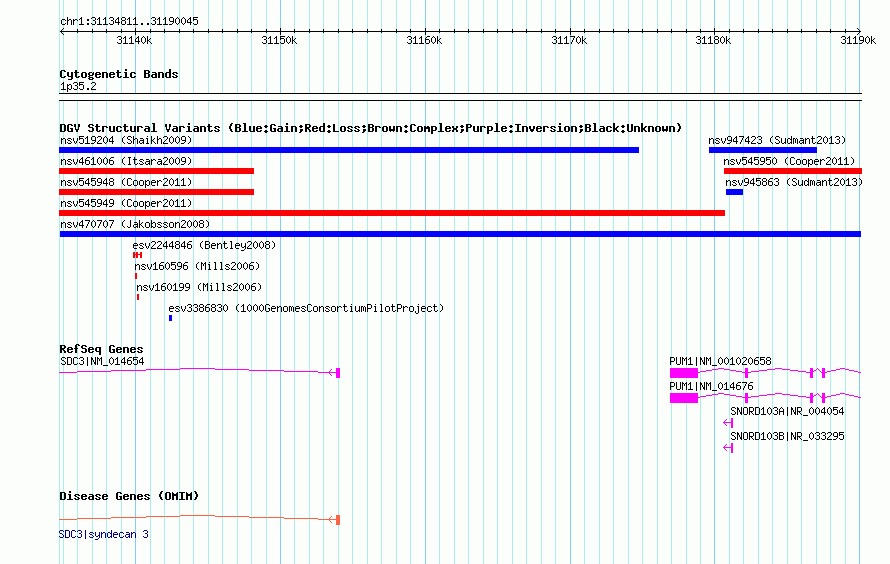Viewport: 890px width, 564px height.
Task: Select the nsv545950 (Cooper2011) red bar
Action: [793, 171]
